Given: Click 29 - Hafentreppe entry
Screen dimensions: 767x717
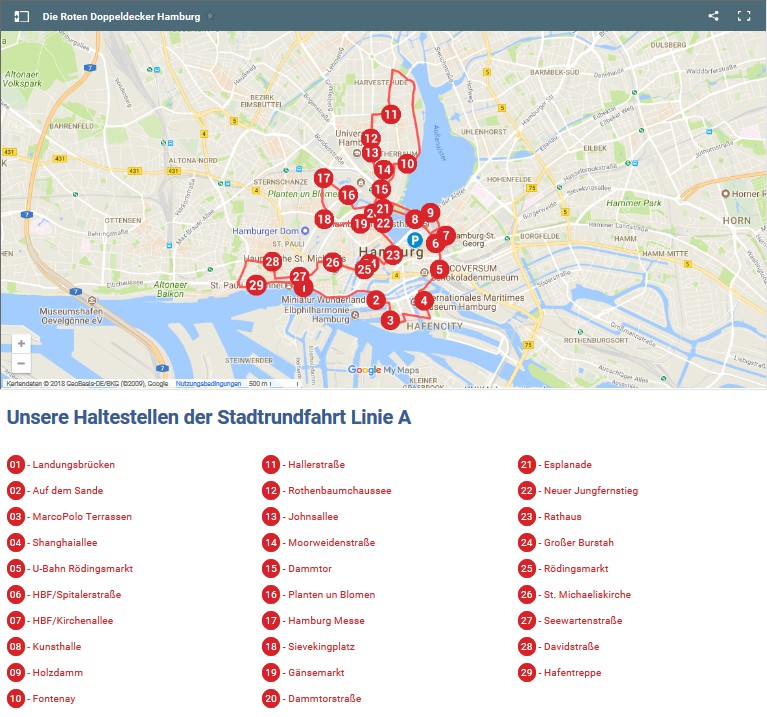Looking at the screenshot, I should point(560,672).
